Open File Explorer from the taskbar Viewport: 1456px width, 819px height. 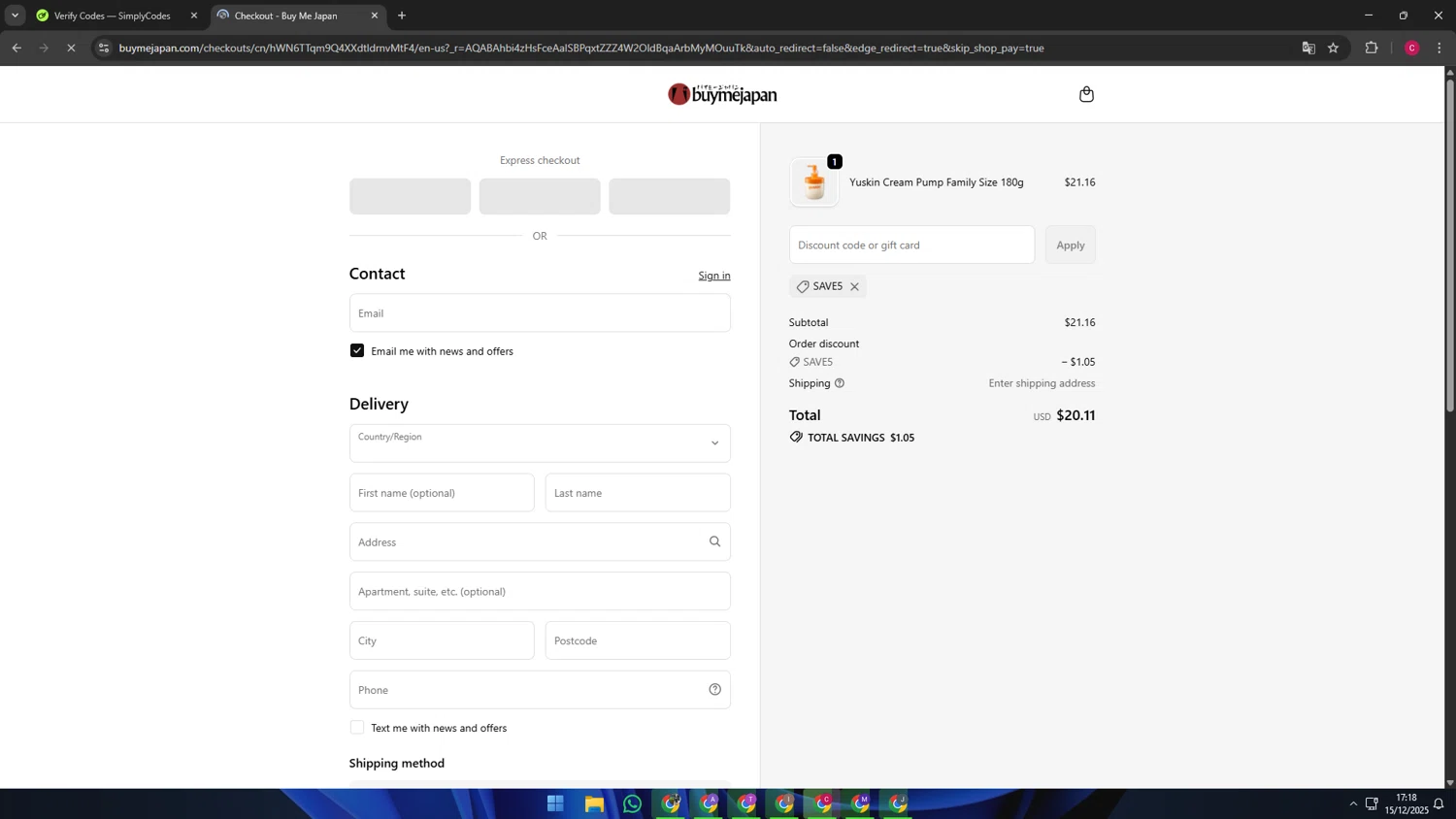tap(594, 803)
